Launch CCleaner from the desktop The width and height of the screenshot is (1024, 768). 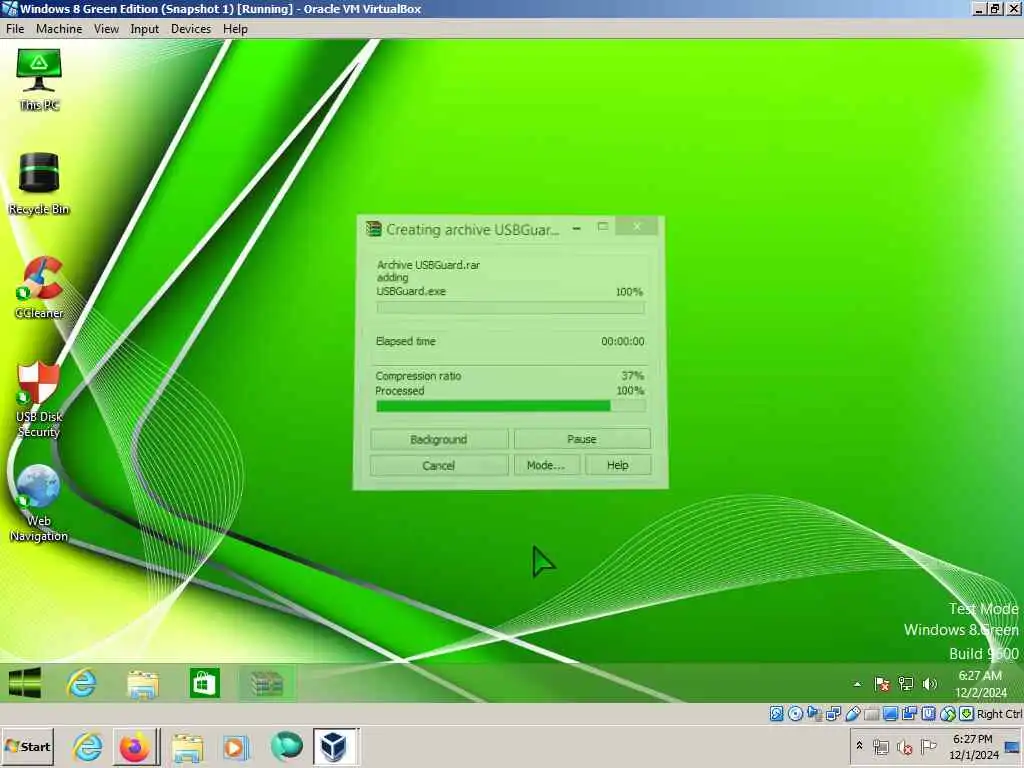point(39,287)
